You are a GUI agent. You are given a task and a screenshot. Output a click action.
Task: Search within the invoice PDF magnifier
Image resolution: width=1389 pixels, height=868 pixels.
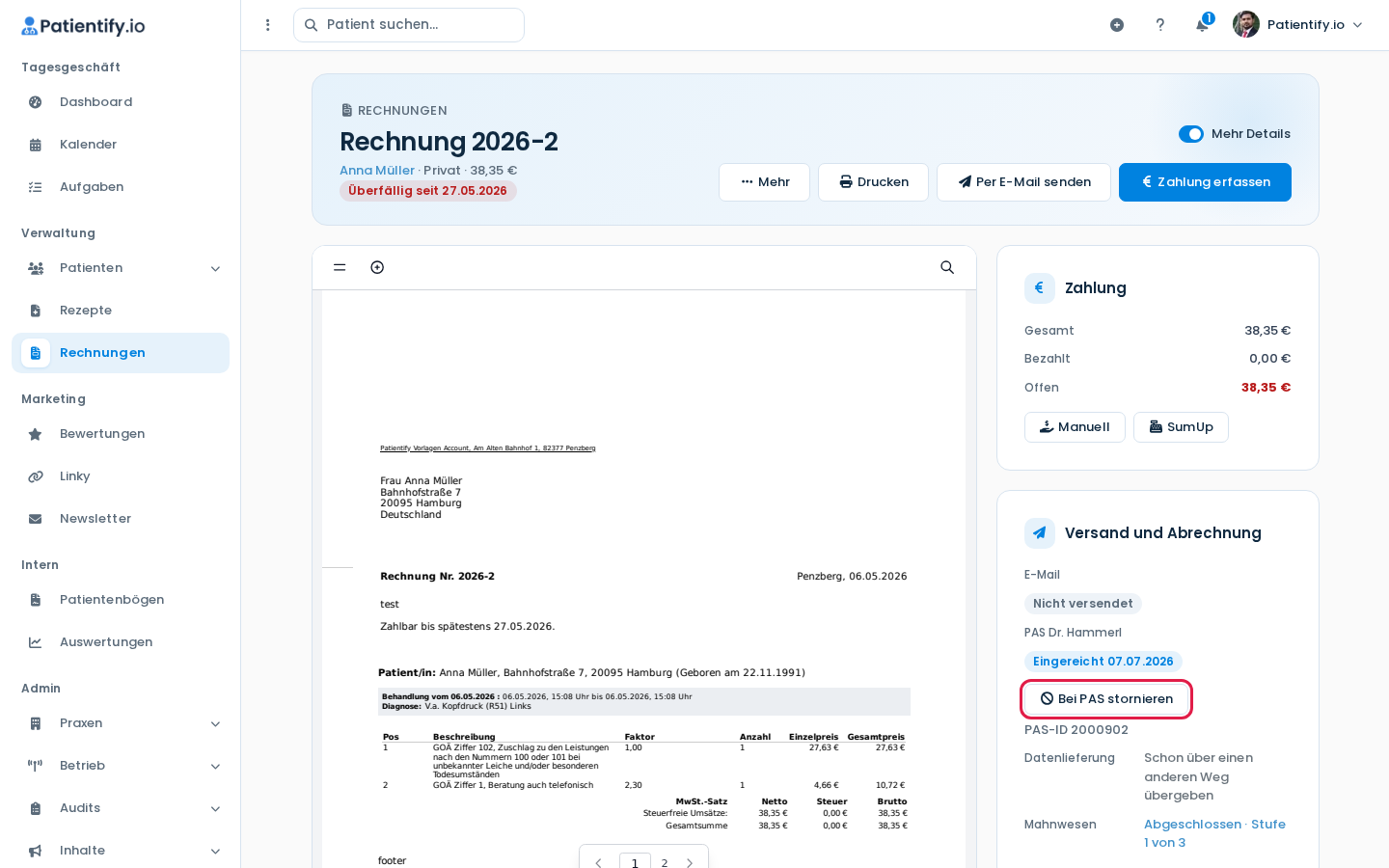[947, 267]
